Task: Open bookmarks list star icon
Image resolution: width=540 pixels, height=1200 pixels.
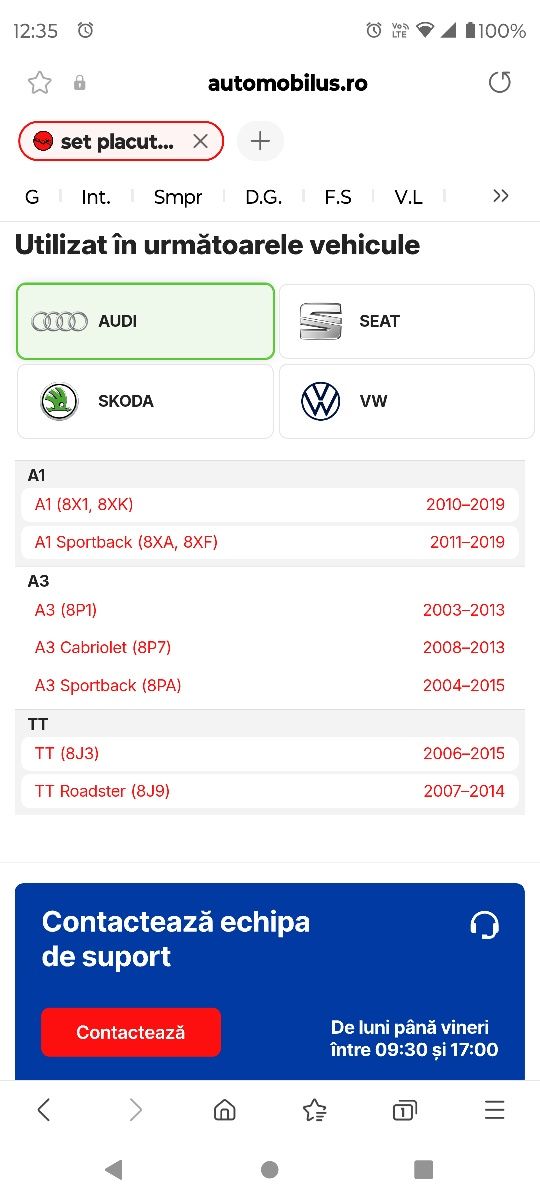Action: click(314, 1110)
